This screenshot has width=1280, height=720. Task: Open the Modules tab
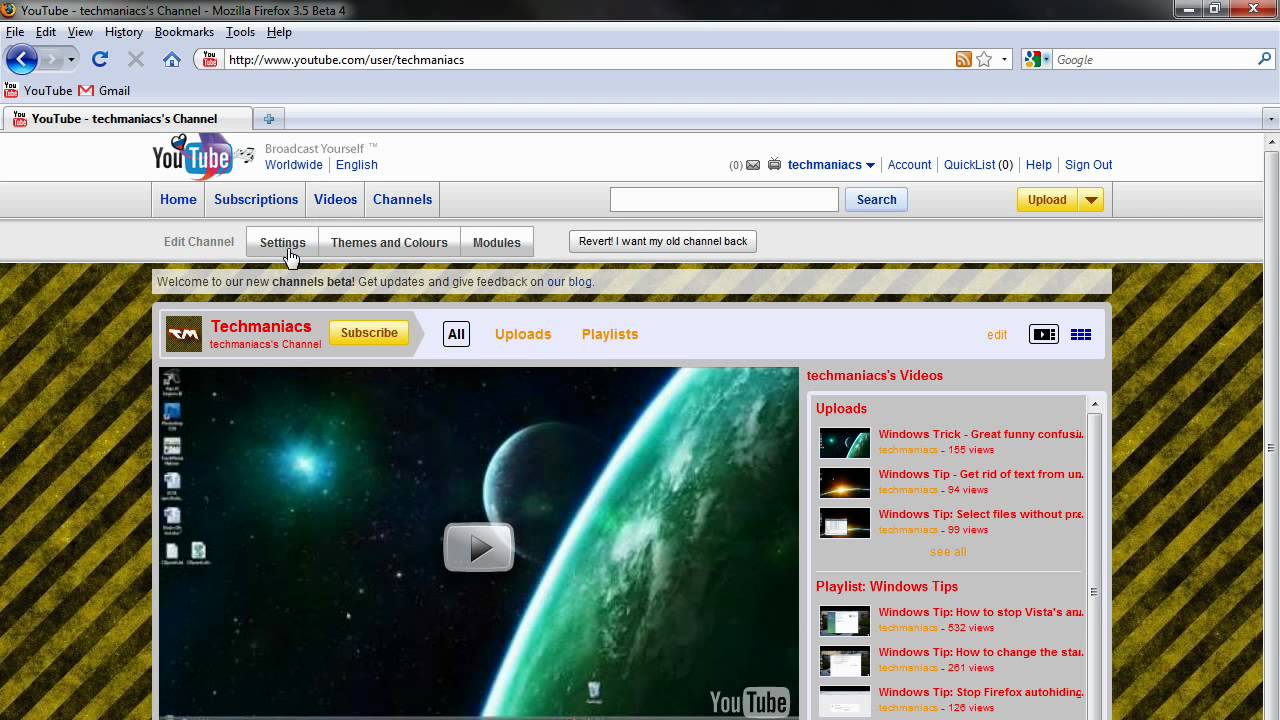[x=497, y=242]
